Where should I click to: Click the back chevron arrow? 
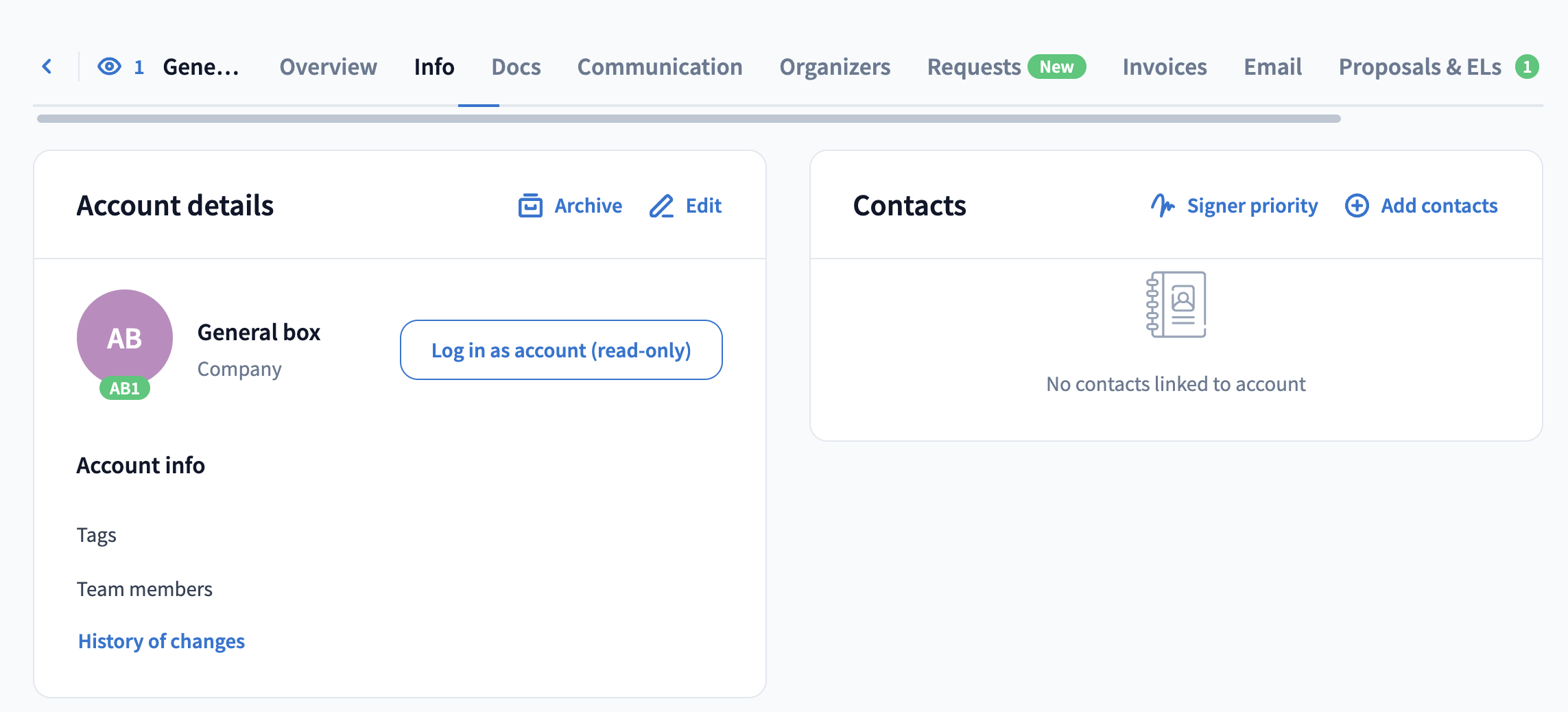tap(47, 67)
